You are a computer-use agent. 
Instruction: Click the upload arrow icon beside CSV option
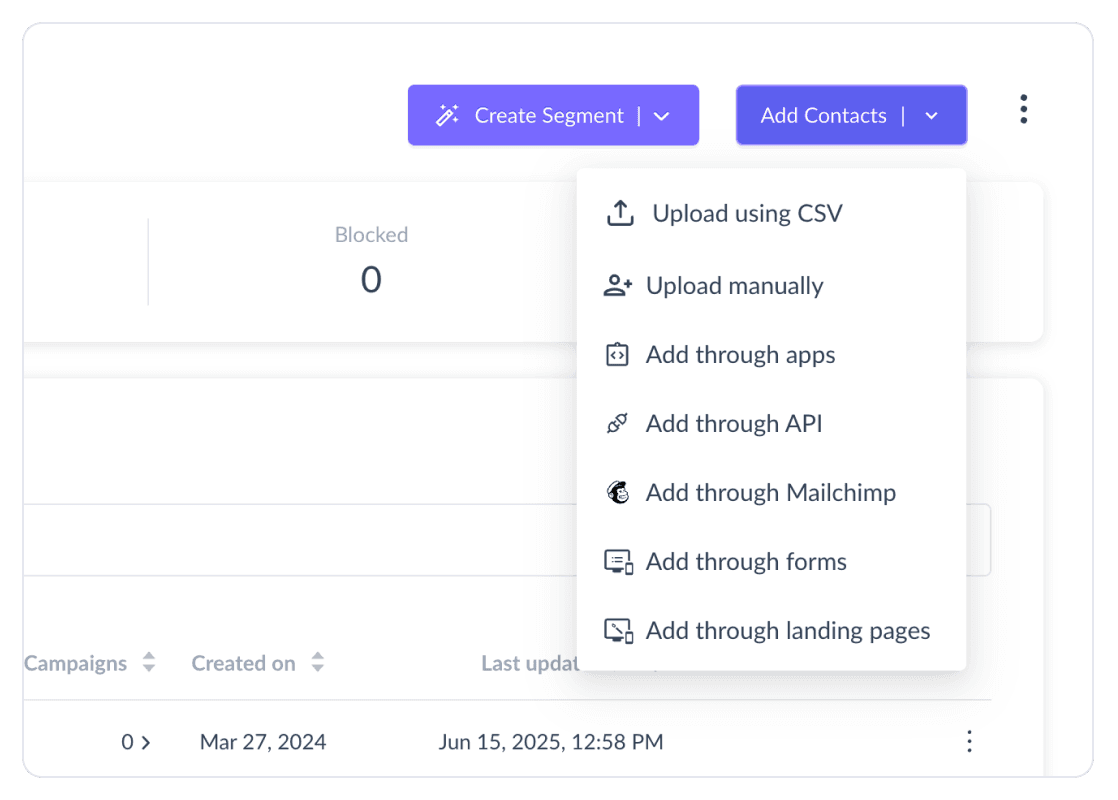tap(620, 214)
